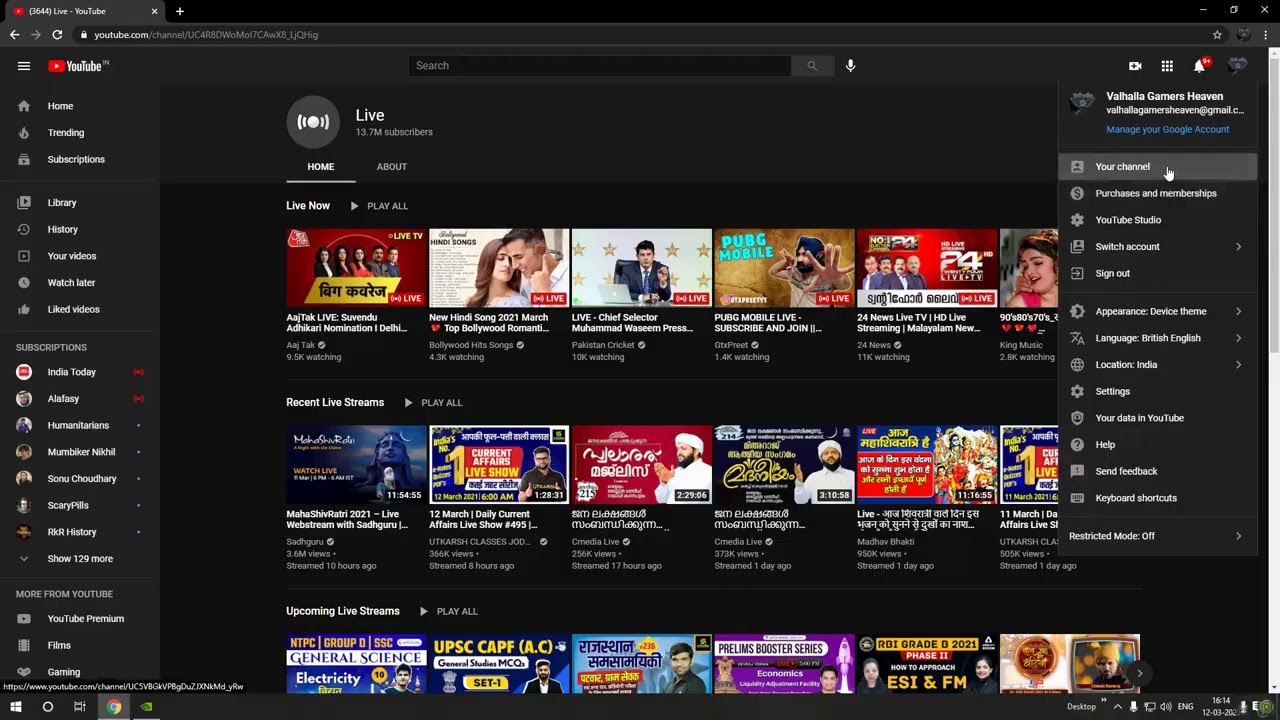The image size is (1280, 720).
Task: Open the Windows Start menu
Action: pyautogui.click(x=16, y=707)
